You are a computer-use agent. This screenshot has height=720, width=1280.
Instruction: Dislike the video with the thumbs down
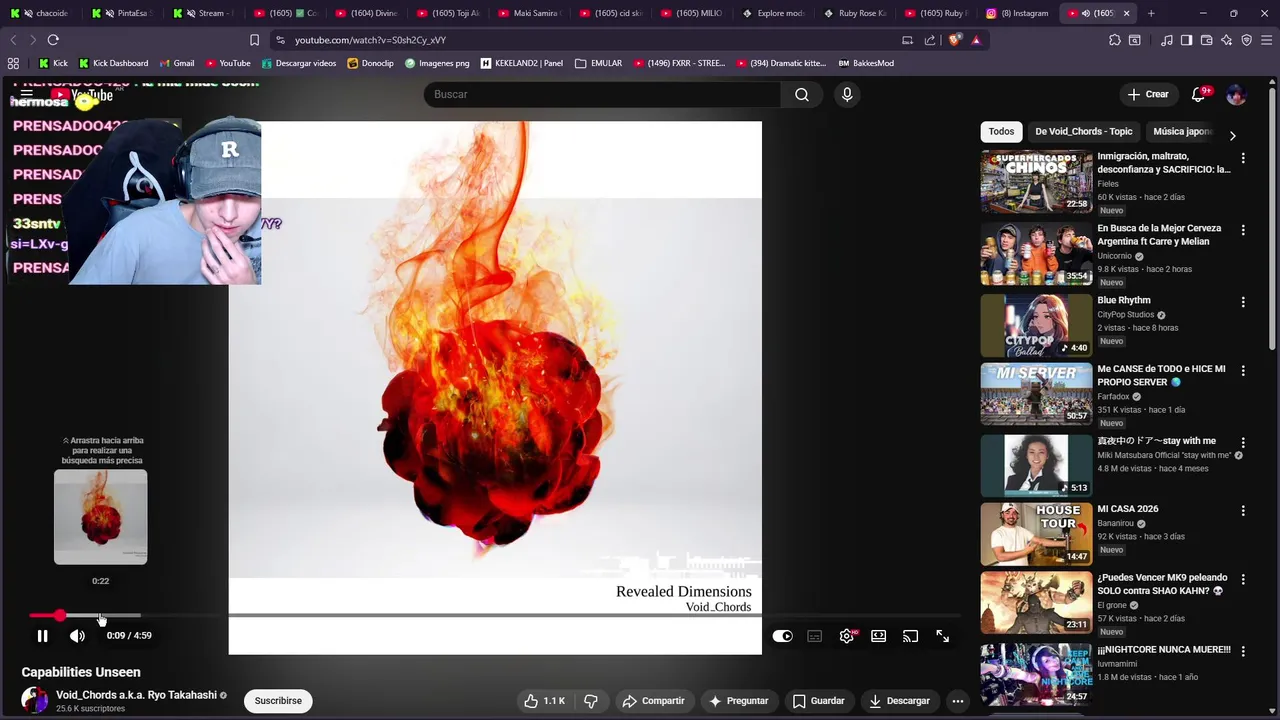tap(591, 701)
